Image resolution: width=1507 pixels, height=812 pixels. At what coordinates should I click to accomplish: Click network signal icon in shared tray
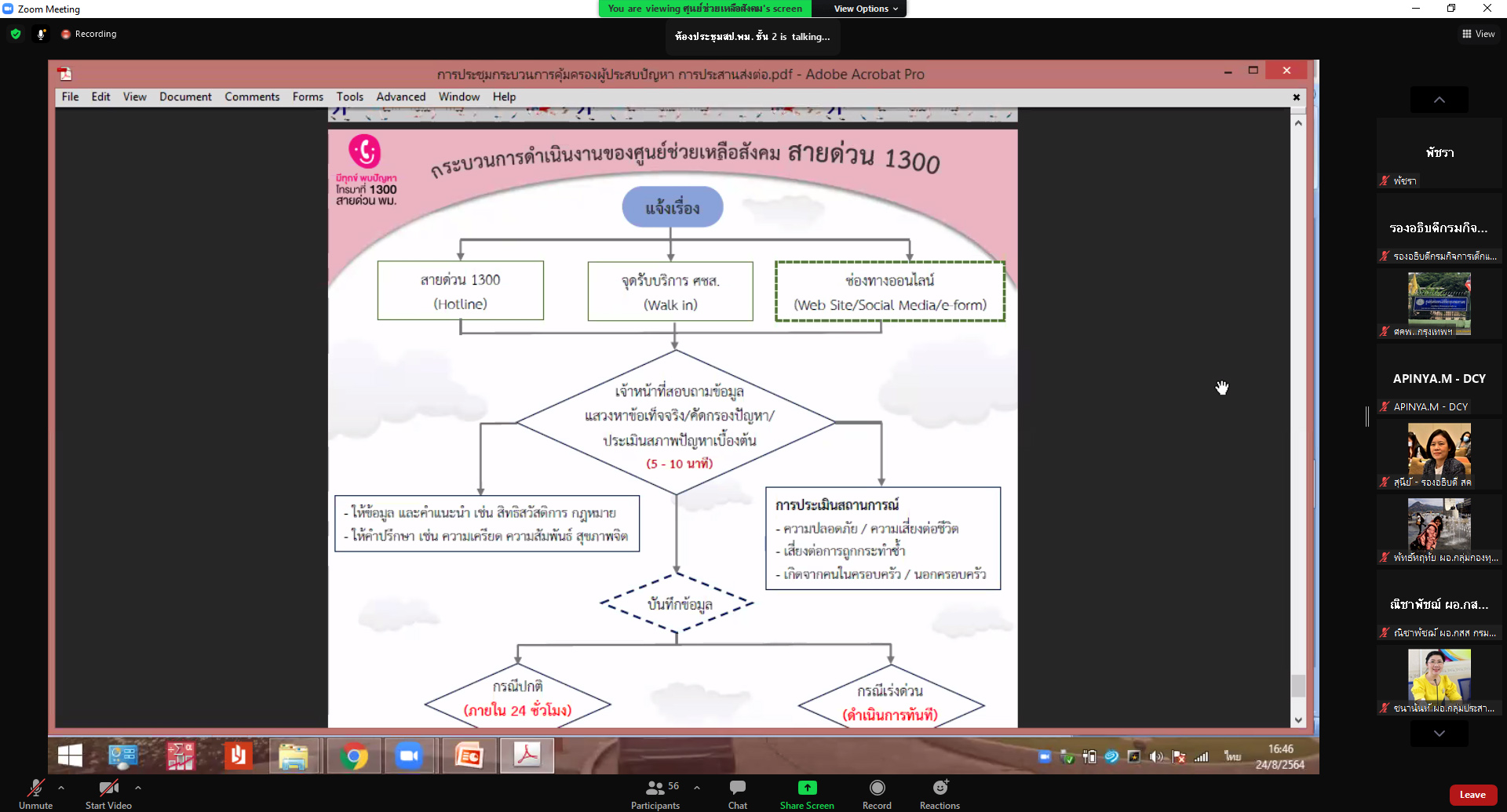tap(1202, 756)
